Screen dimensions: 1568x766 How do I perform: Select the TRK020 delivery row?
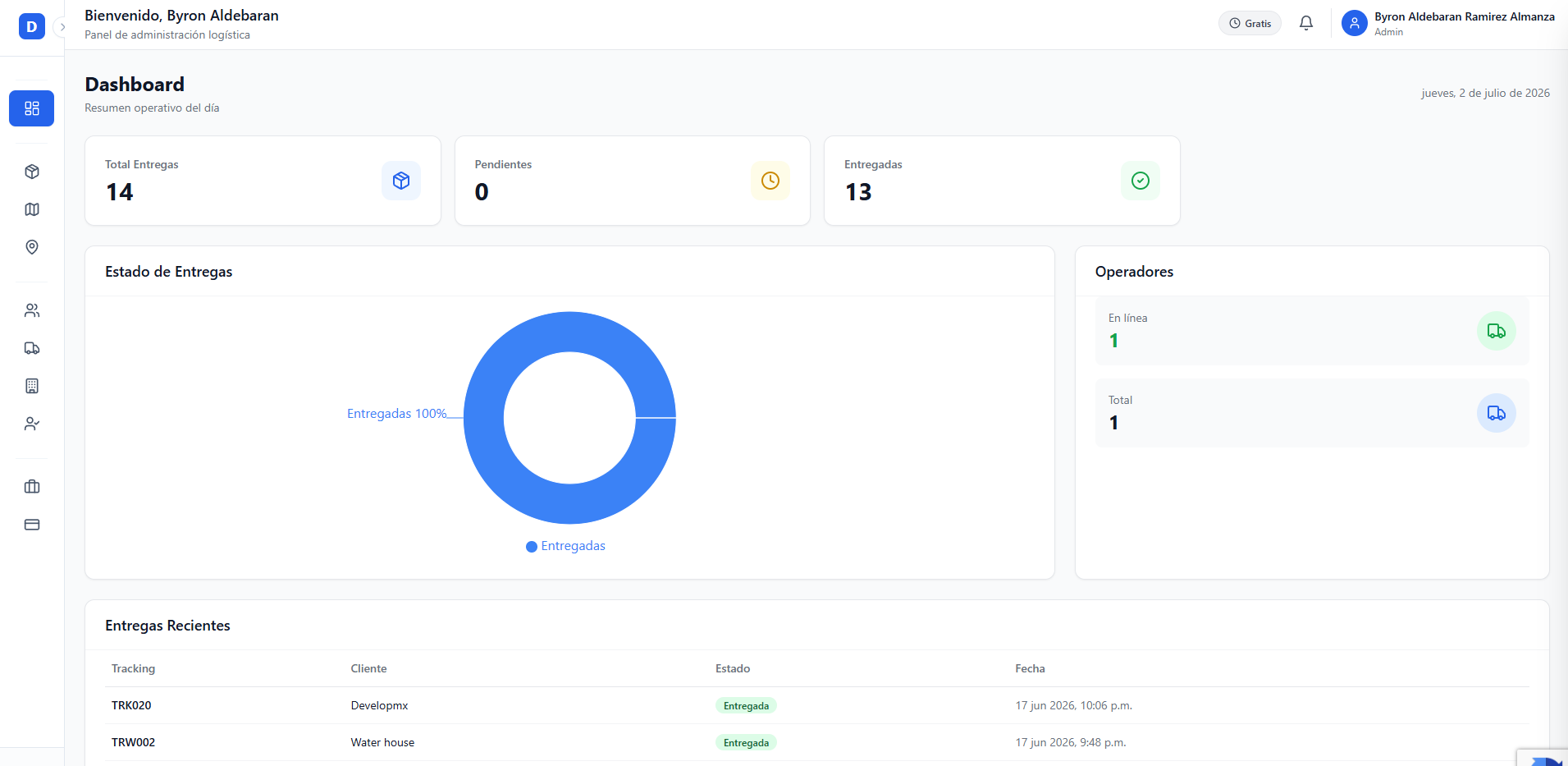[817, 705]
